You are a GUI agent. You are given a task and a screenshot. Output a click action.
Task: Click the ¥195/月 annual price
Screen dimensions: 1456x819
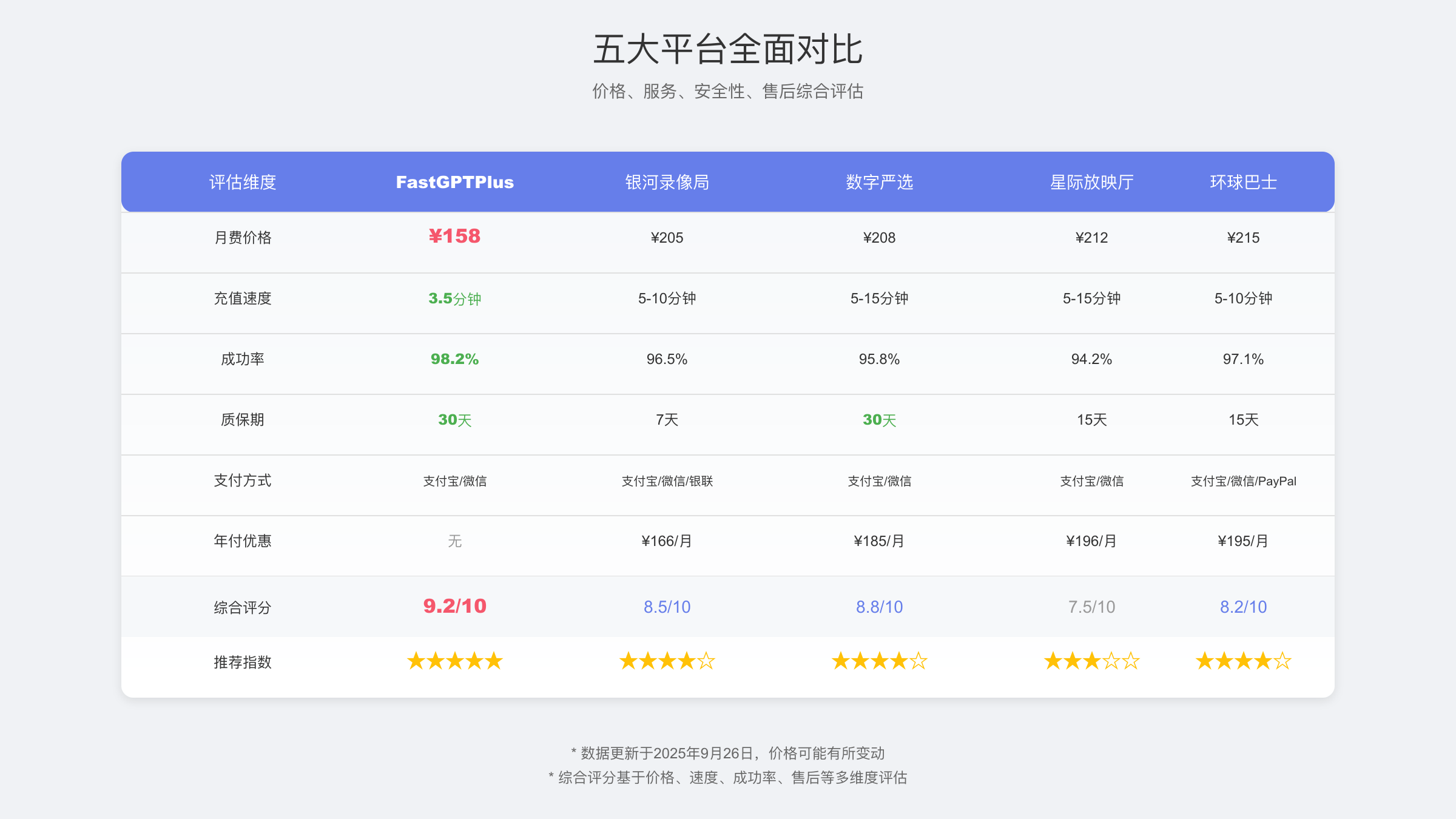1243,541
